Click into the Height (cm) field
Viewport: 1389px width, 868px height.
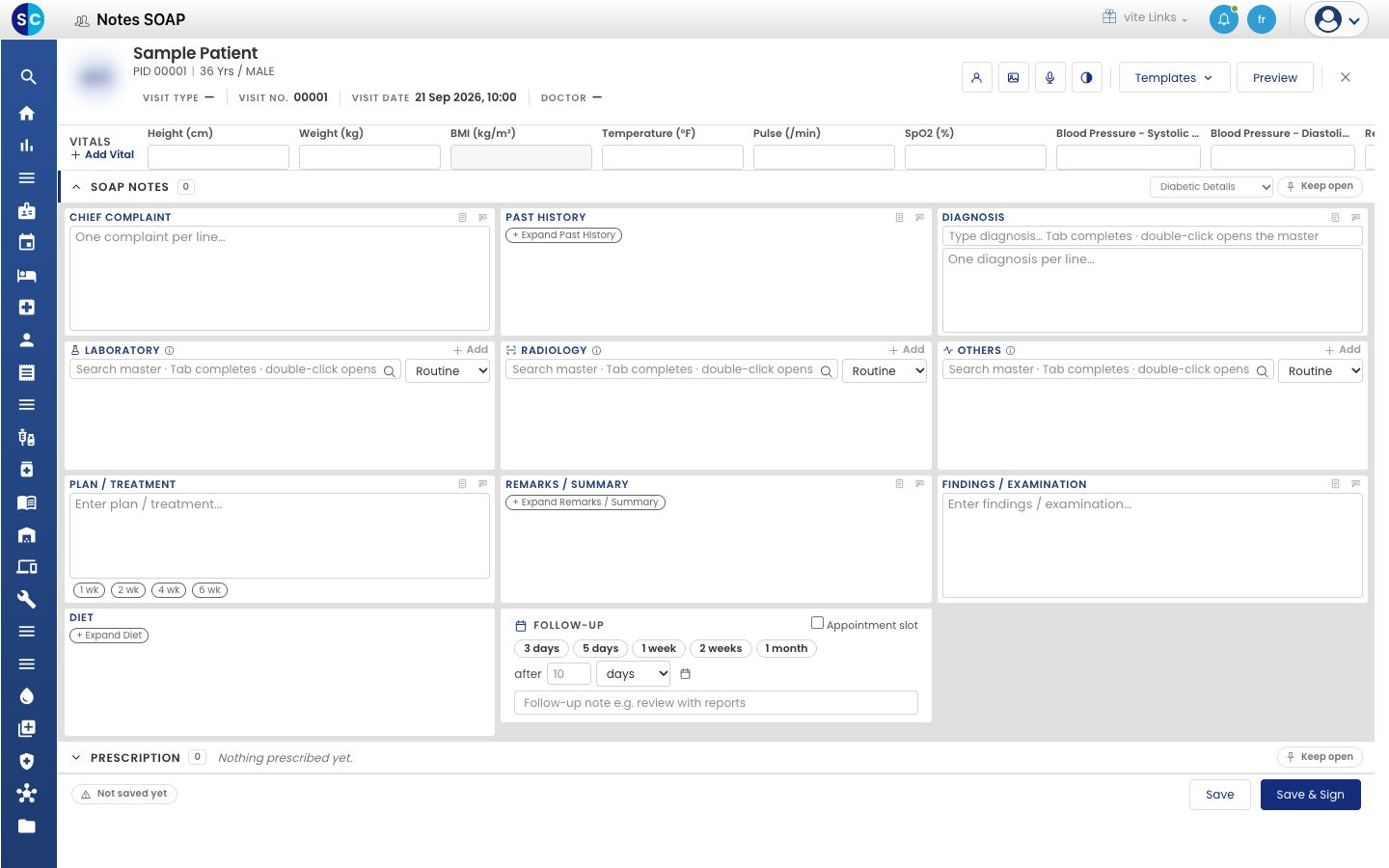point(218,157)
